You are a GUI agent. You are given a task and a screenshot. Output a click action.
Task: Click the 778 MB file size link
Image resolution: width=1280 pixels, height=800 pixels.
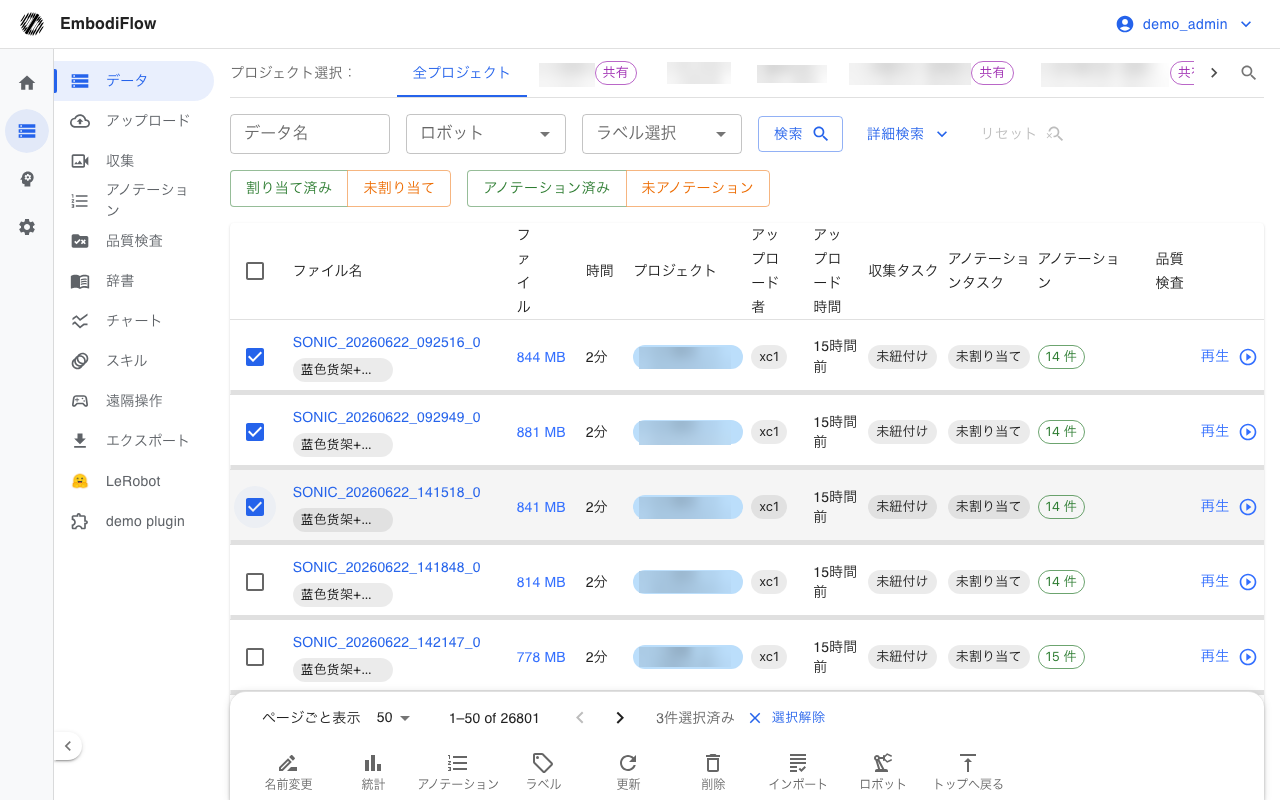[541, 657]
